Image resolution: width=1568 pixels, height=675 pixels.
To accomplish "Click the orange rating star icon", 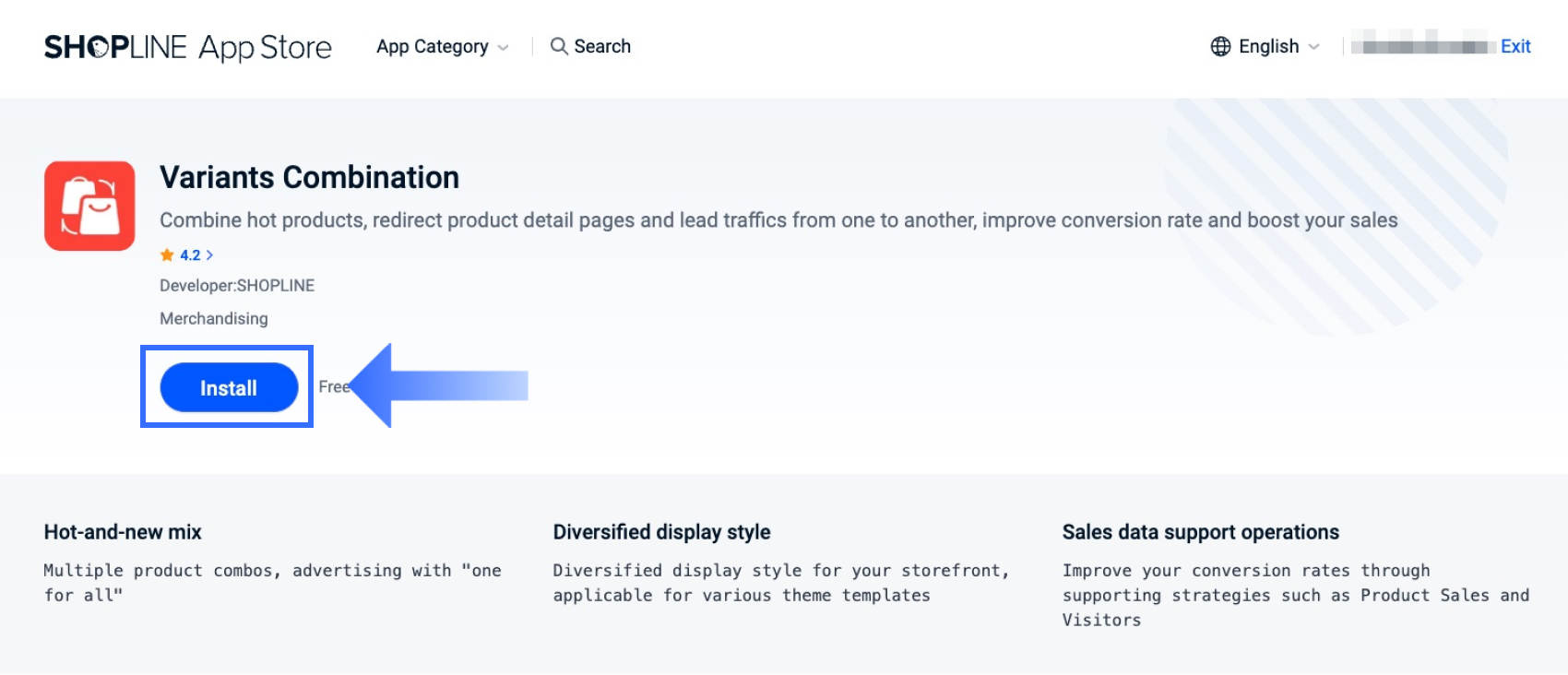I will [167, 255].
